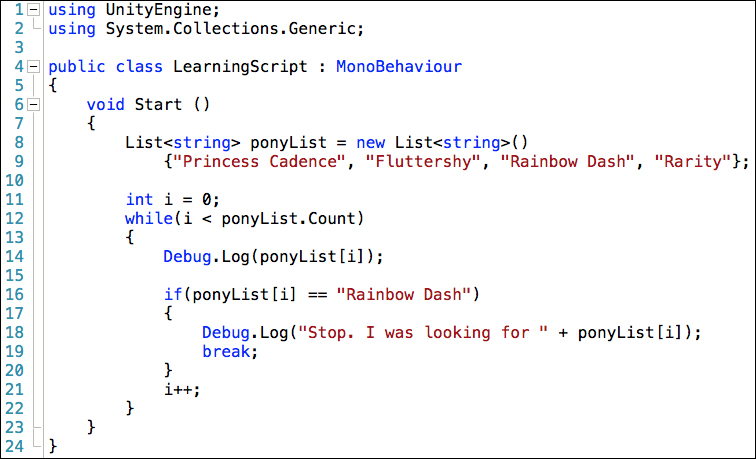This screenshot has height=459, width=756.
Task: Click line number 19 in the gutter
Action: (14, 351)
